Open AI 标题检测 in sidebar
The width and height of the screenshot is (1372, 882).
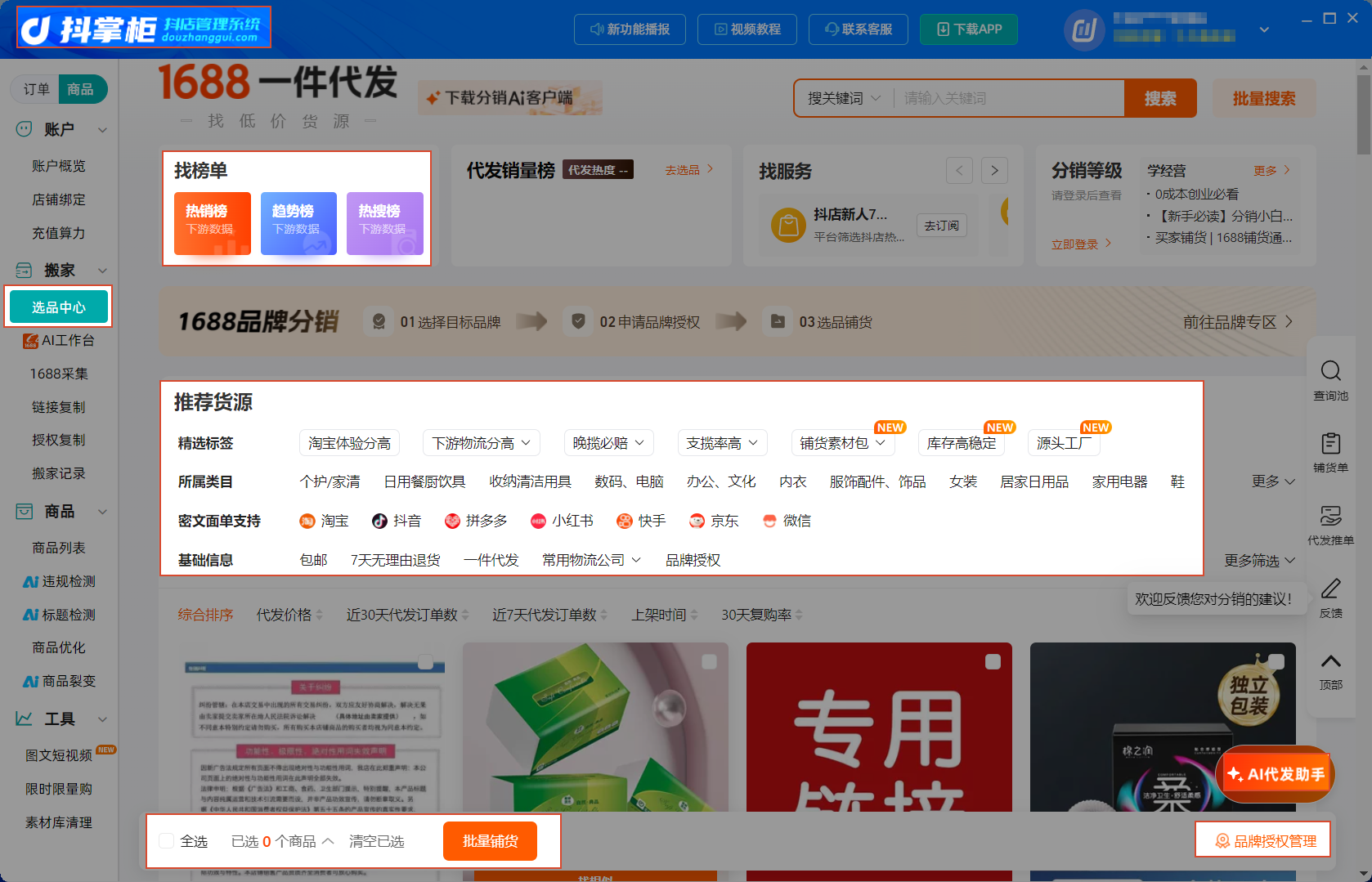click(x=59, y=615)
